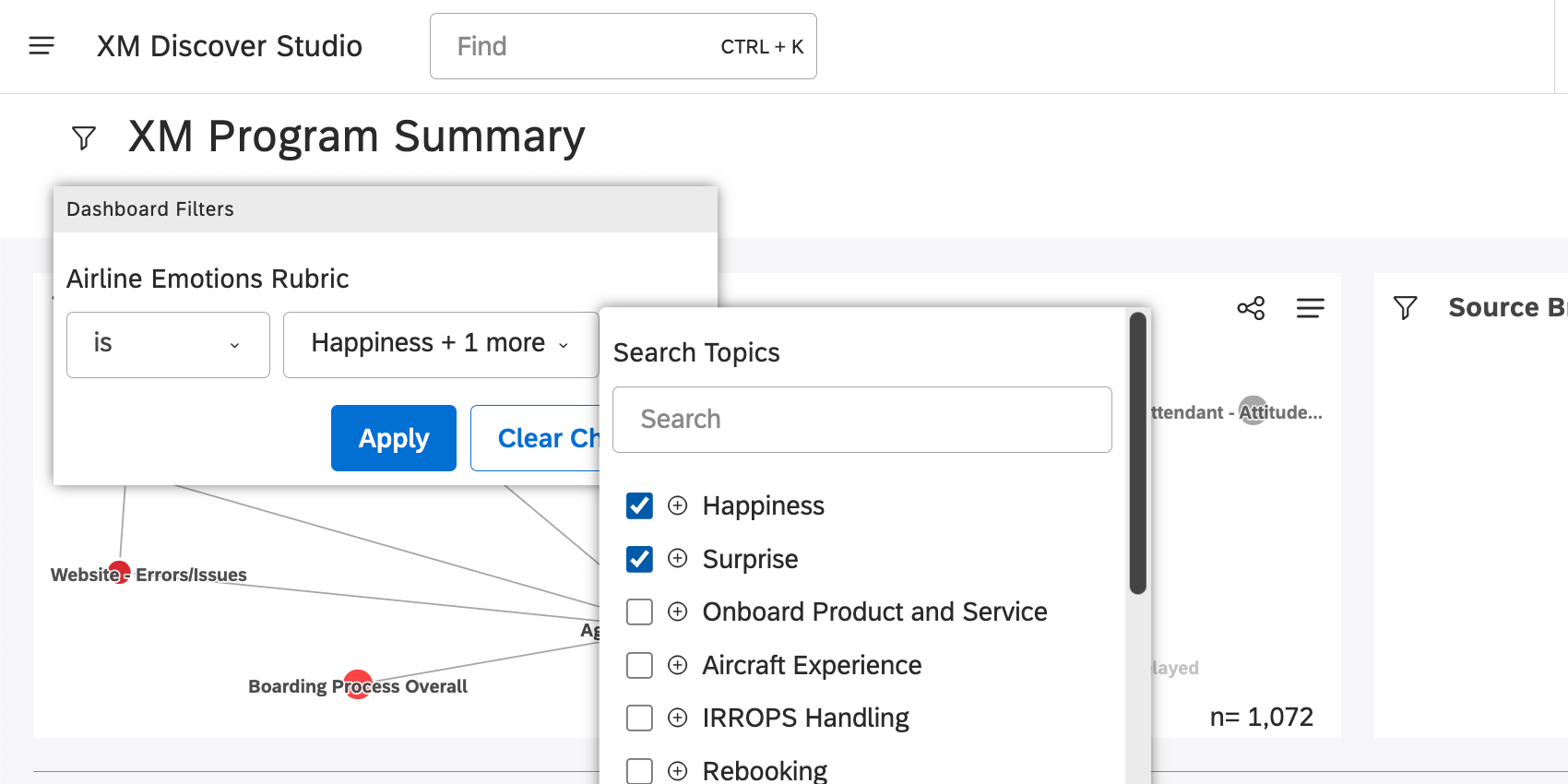1568x784 pixels.
Task: Expand Surprise topic with plus icon
Action: 678,558
